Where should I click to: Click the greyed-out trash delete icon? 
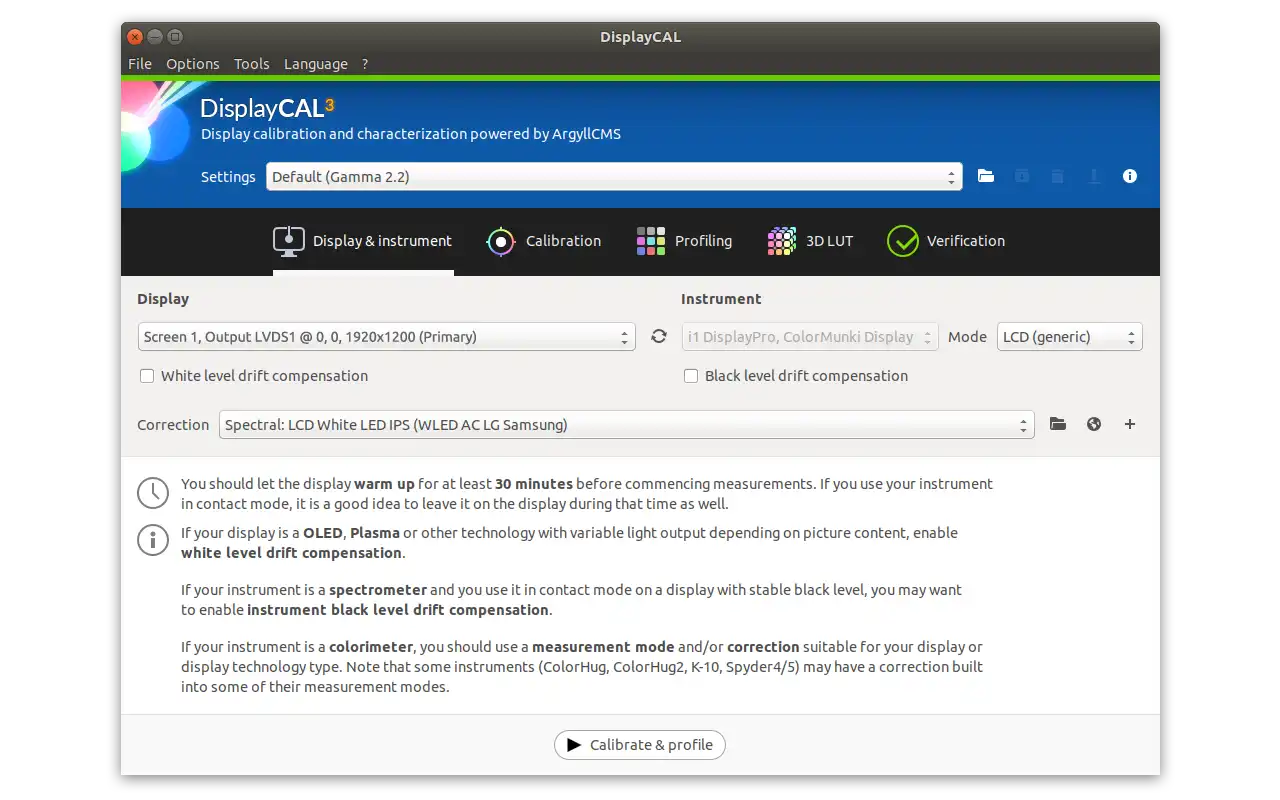1058,176
